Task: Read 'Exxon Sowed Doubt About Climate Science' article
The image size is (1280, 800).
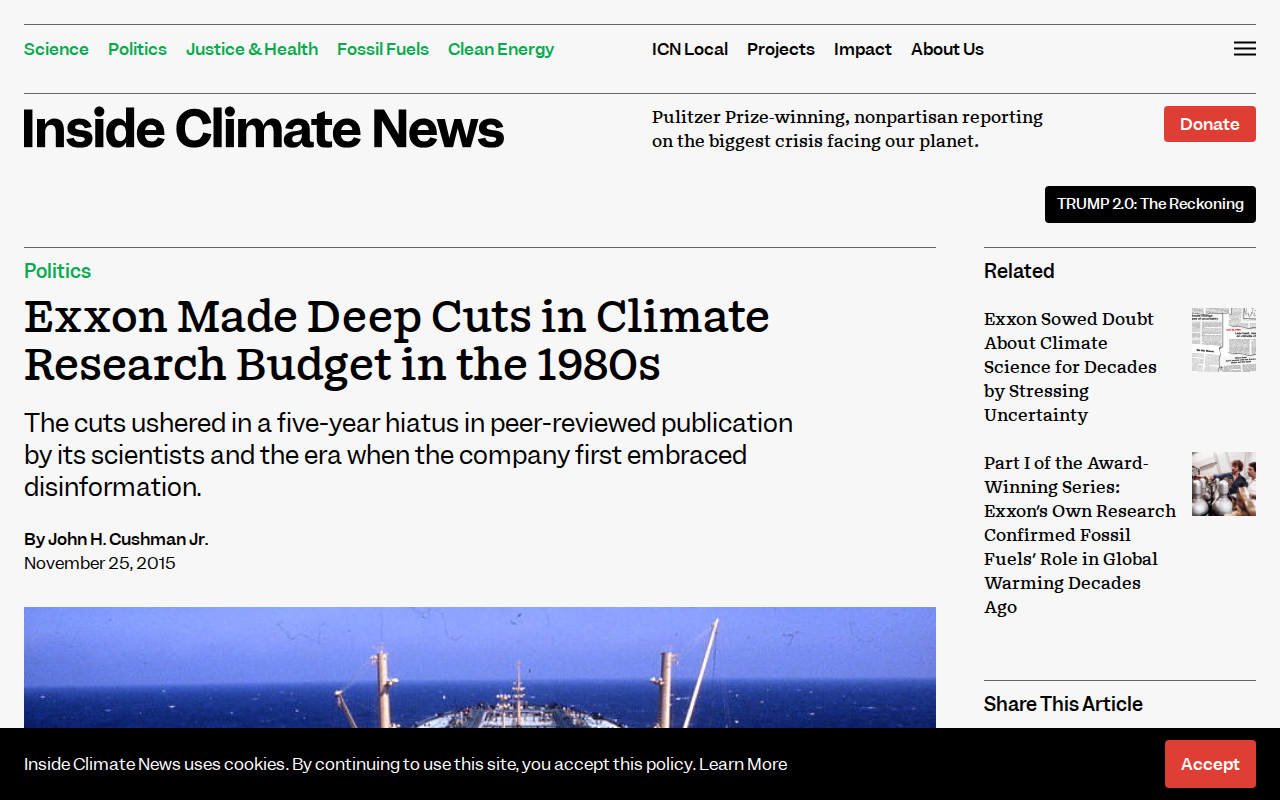Action: point(1070,367)
